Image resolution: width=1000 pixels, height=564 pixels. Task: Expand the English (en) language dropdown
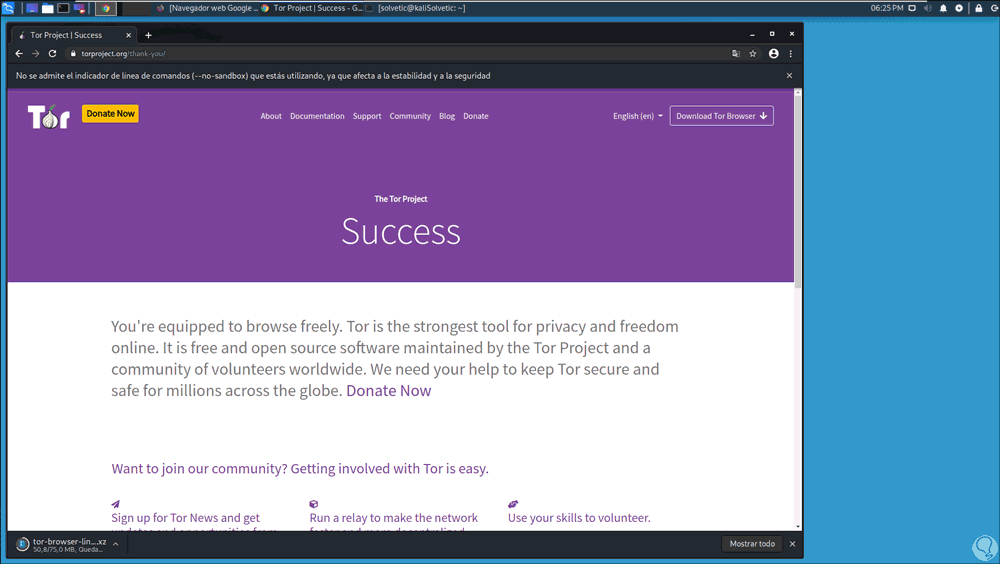pyautogui.click(x=638, y=116)
